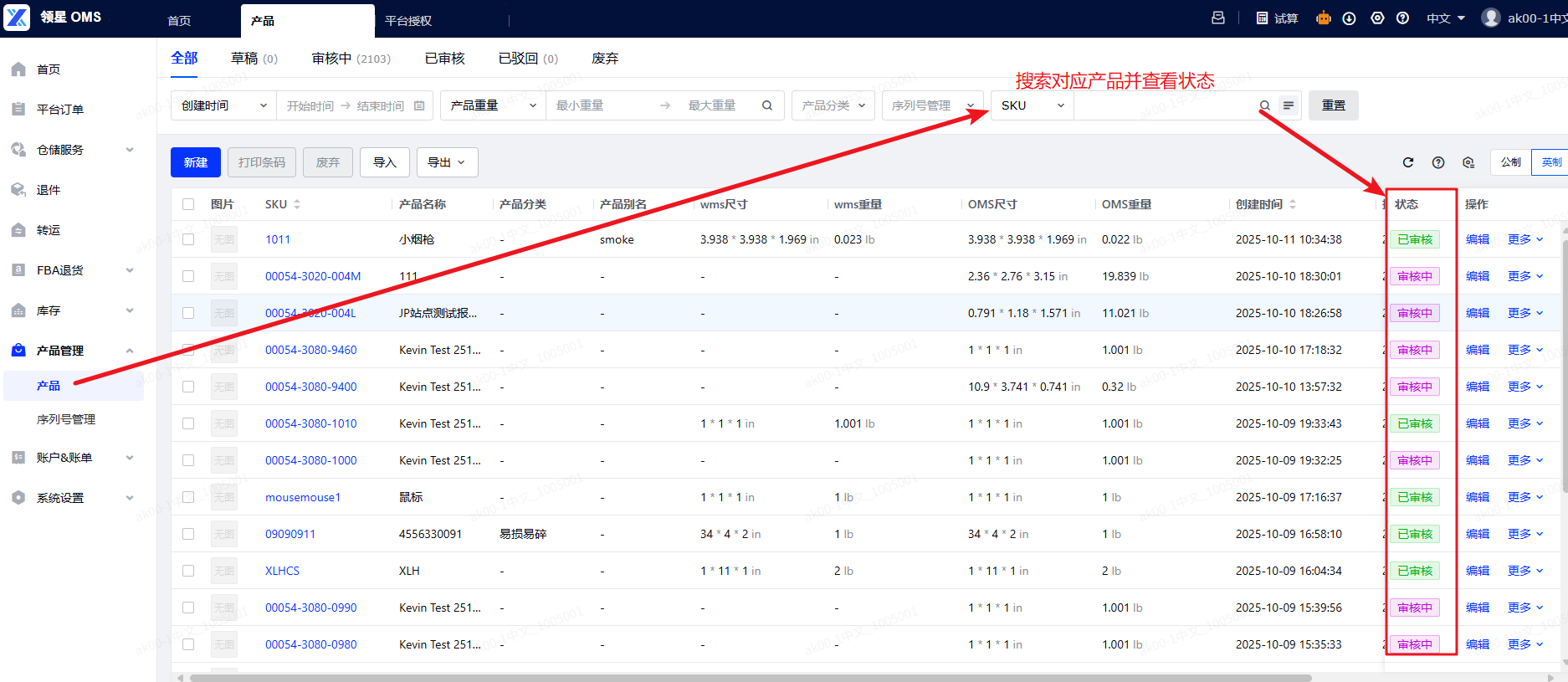Switch to the 审核中 tab
1568x682 pixels.
point(351,59)
